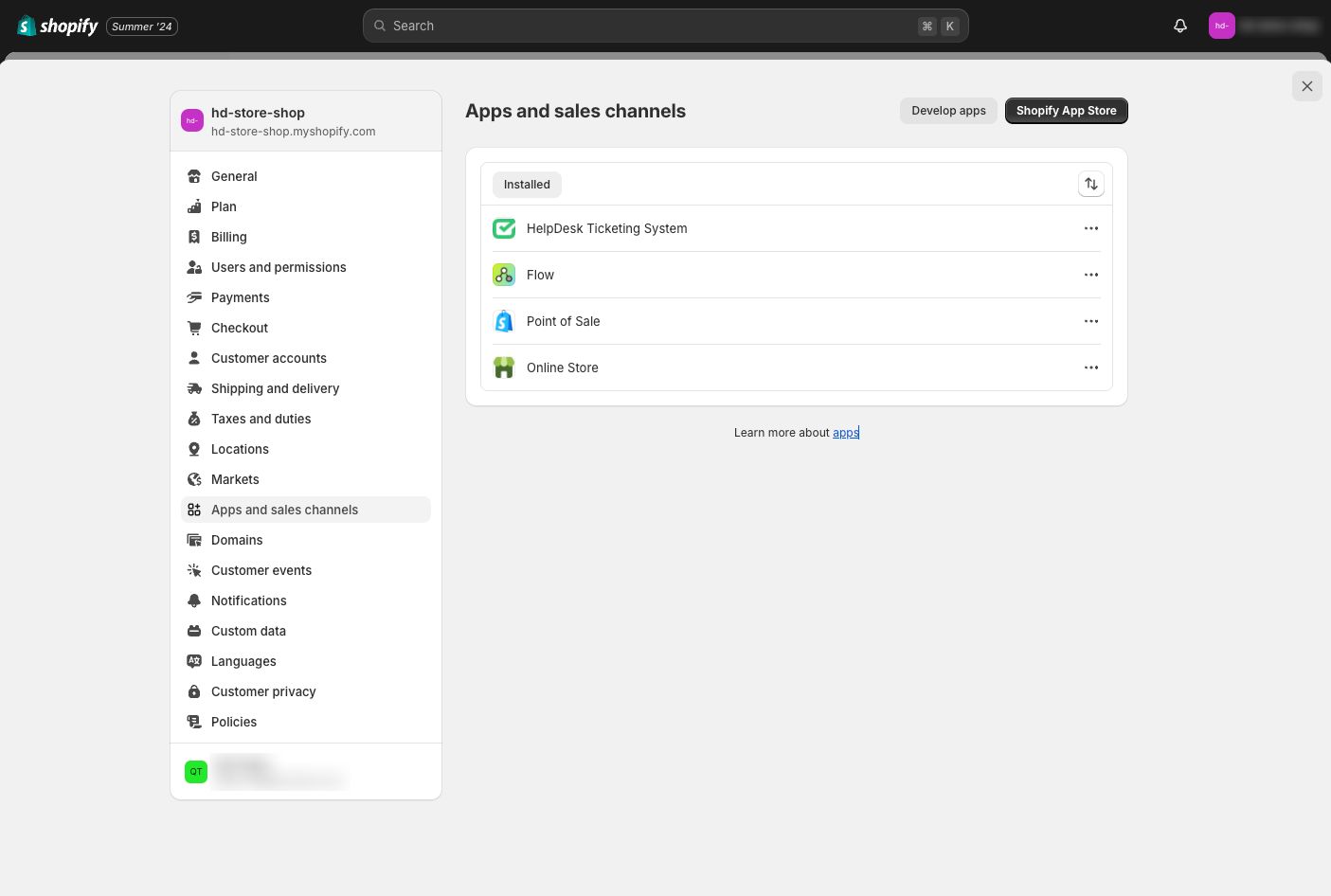Click the Custom data icon

194,631
